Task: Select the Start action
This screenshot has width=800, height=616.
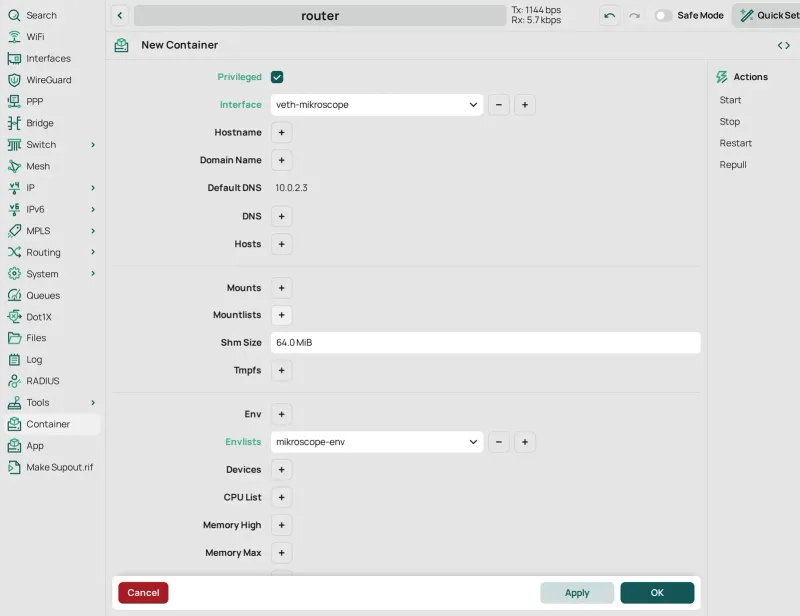Action: point(730,100)
